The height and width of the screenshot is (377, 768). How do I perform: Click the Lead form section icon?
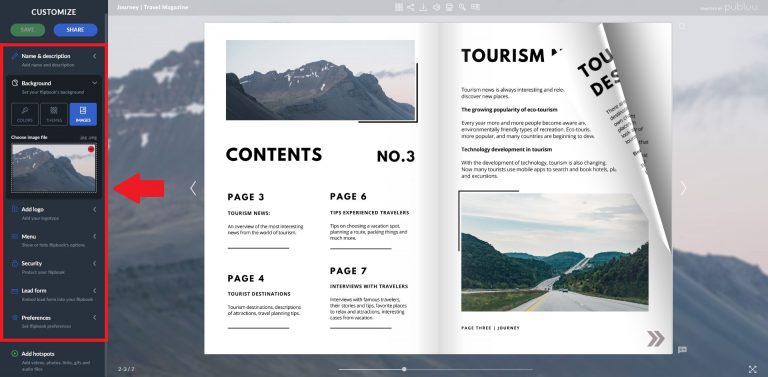(x=15, y=291)
